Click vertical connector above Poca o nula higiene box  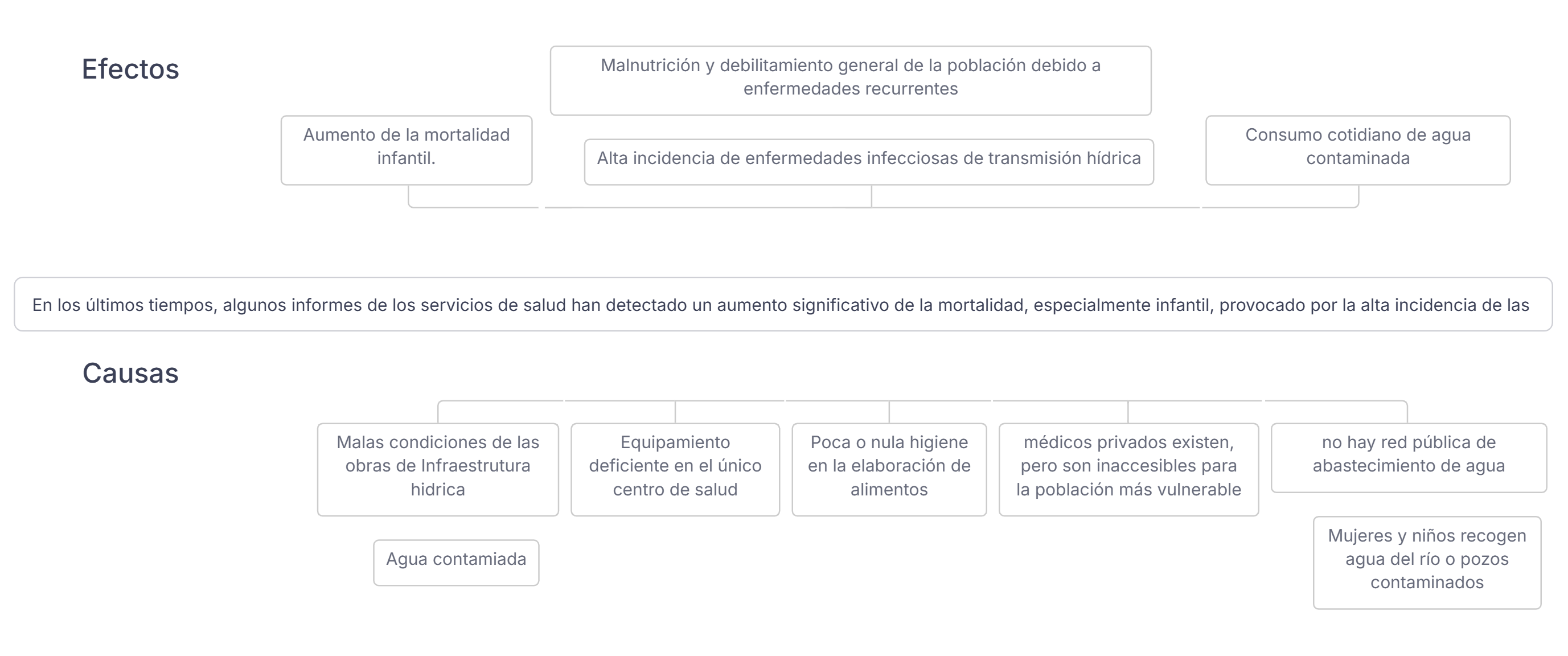[889, 412]
